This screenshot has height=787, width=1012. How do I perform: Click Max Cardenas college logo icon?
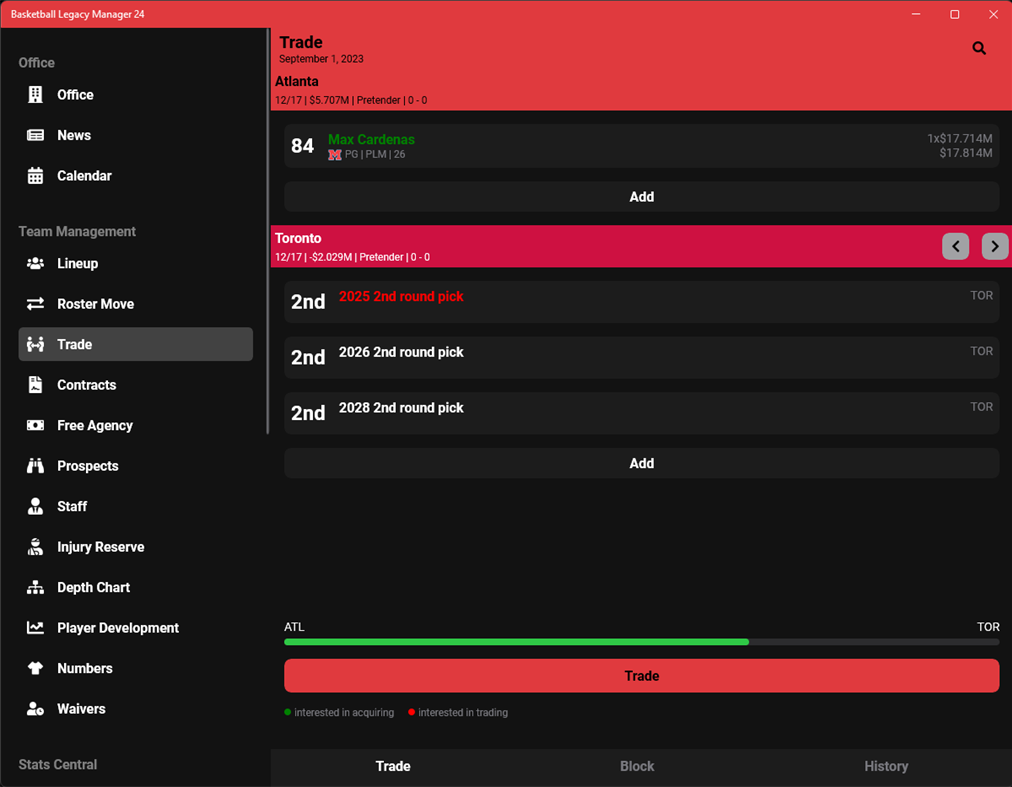334,155
